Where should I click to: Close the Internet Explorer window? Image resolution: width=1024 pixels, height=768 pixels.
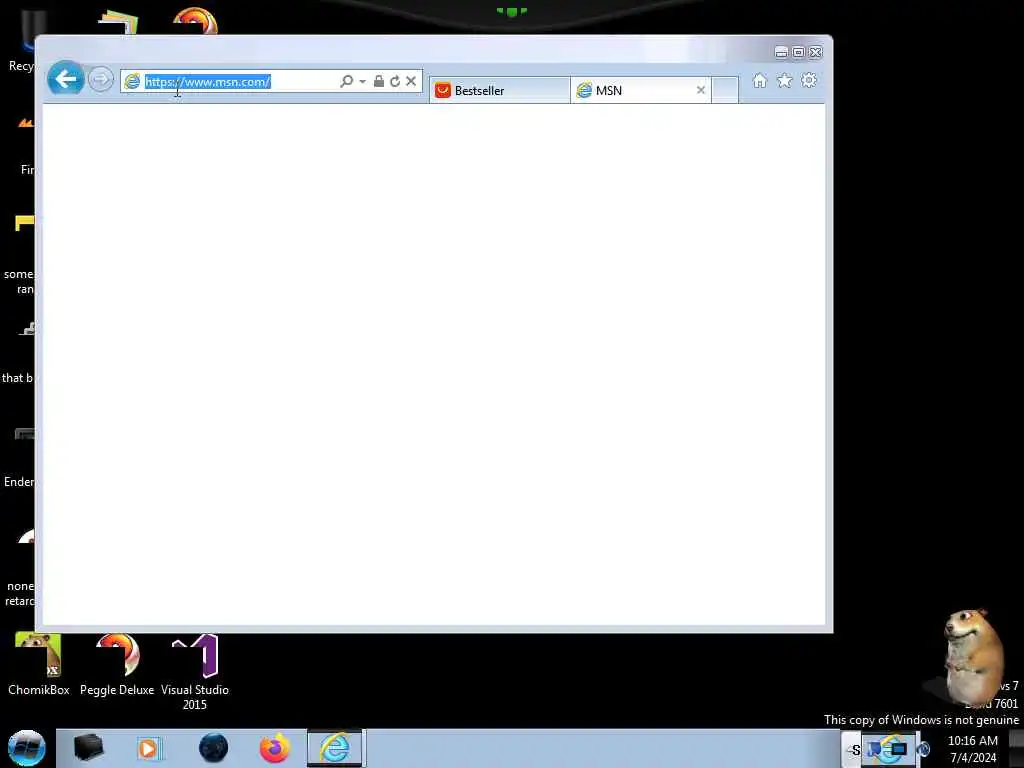816,52
